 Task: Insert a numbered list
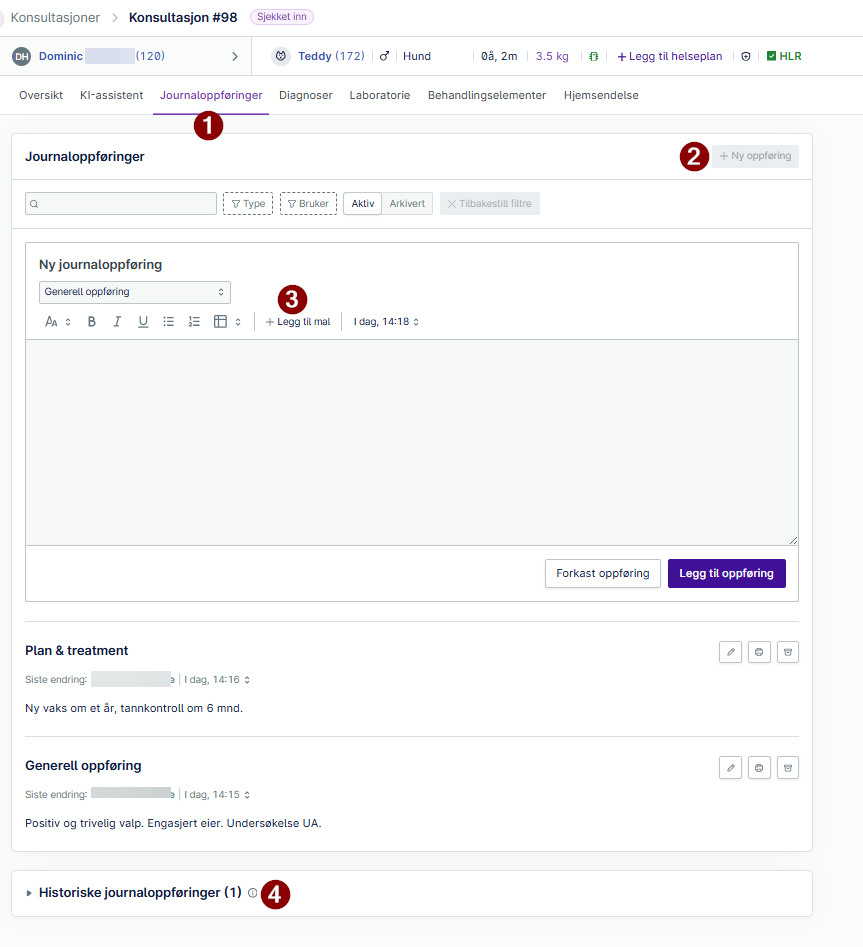point(194,322)
